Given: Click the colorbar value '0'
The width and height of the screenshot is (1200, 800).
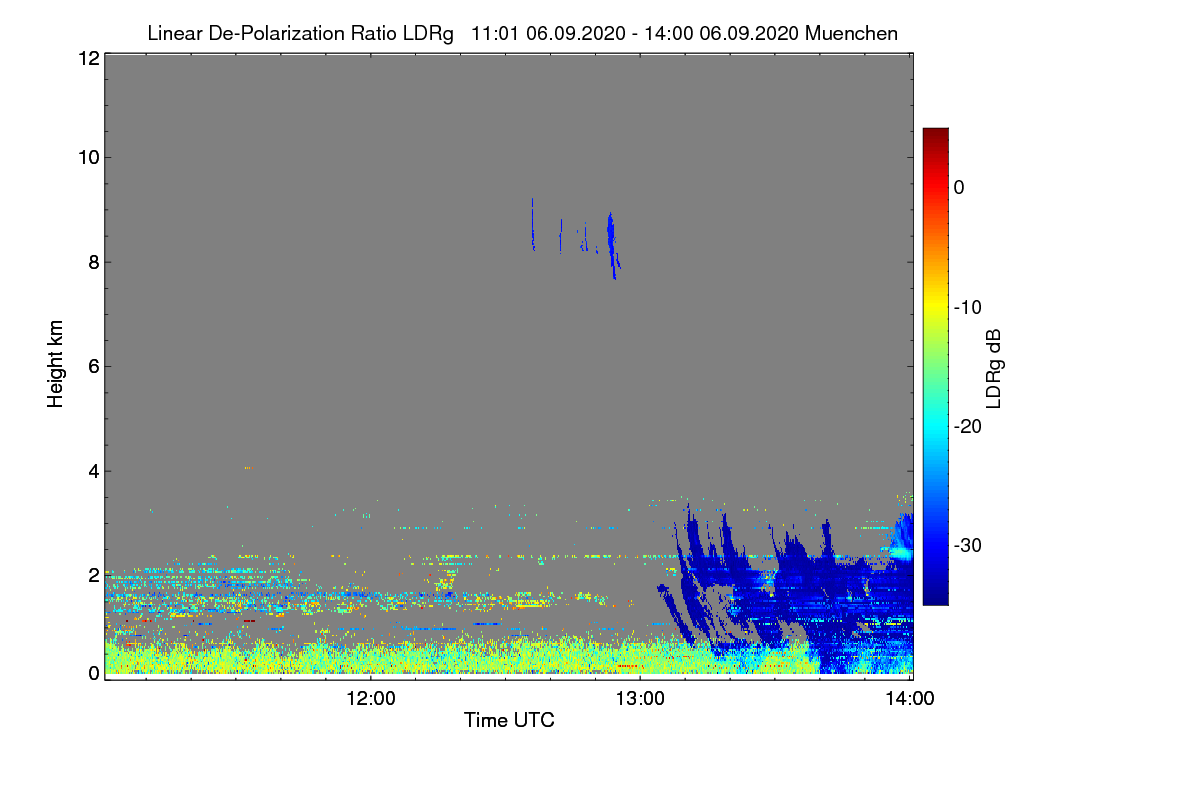Looking at the screenshot, I should pos(960,187).
